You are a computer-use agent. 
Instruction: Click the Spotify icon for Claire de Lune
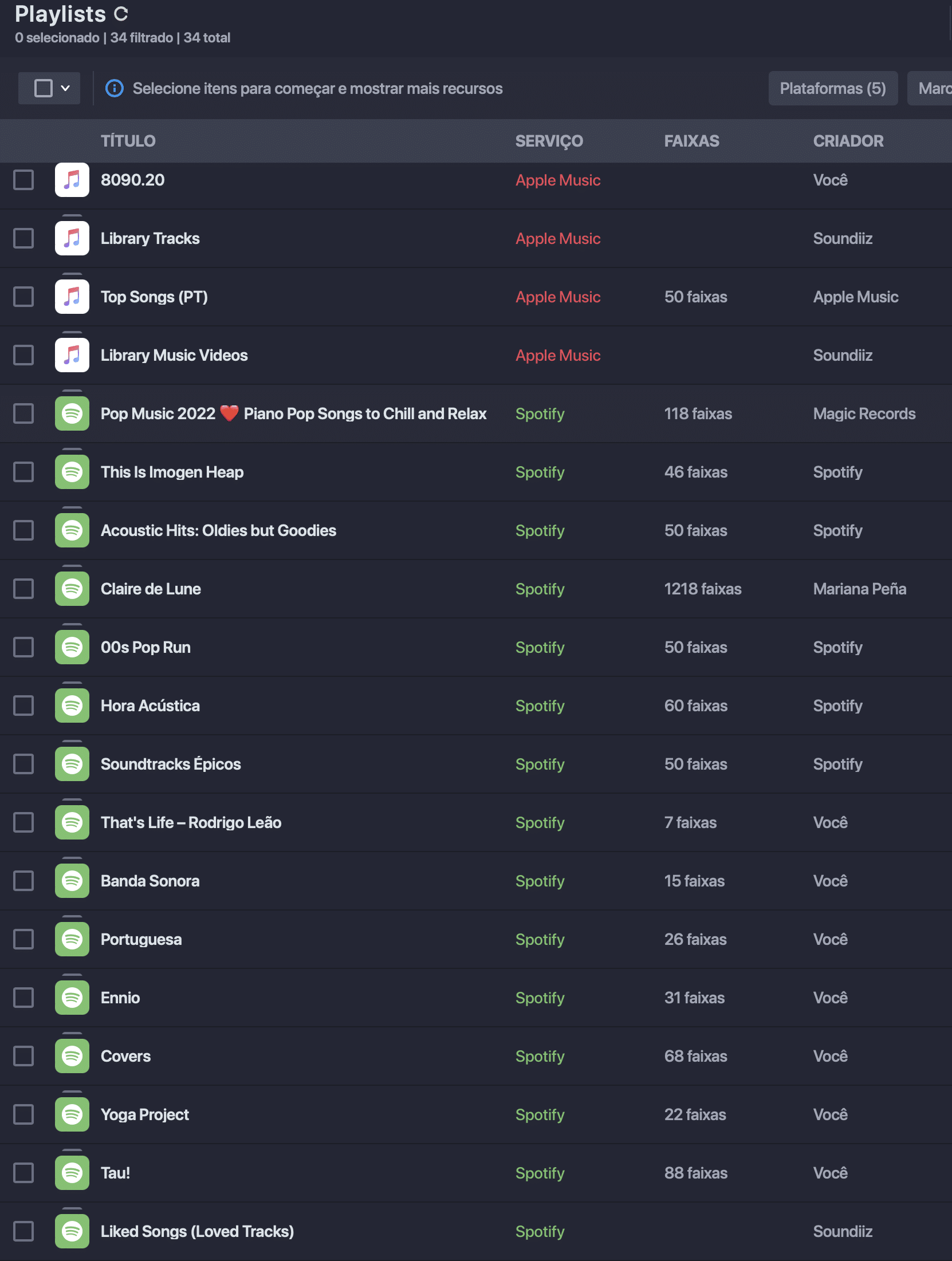tap(72, 589)
